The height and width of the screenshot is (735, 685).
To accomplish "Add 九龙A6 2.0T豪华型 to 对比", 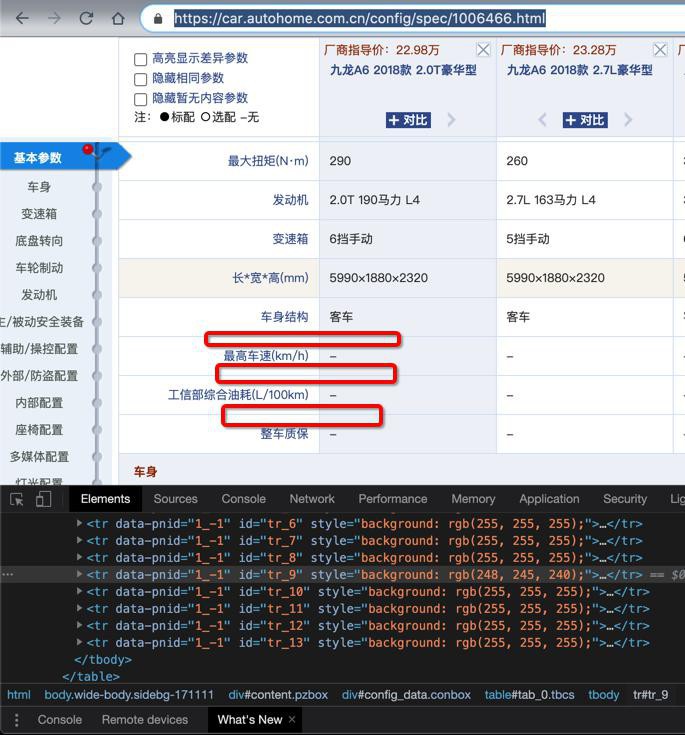I will pos(408,120).
